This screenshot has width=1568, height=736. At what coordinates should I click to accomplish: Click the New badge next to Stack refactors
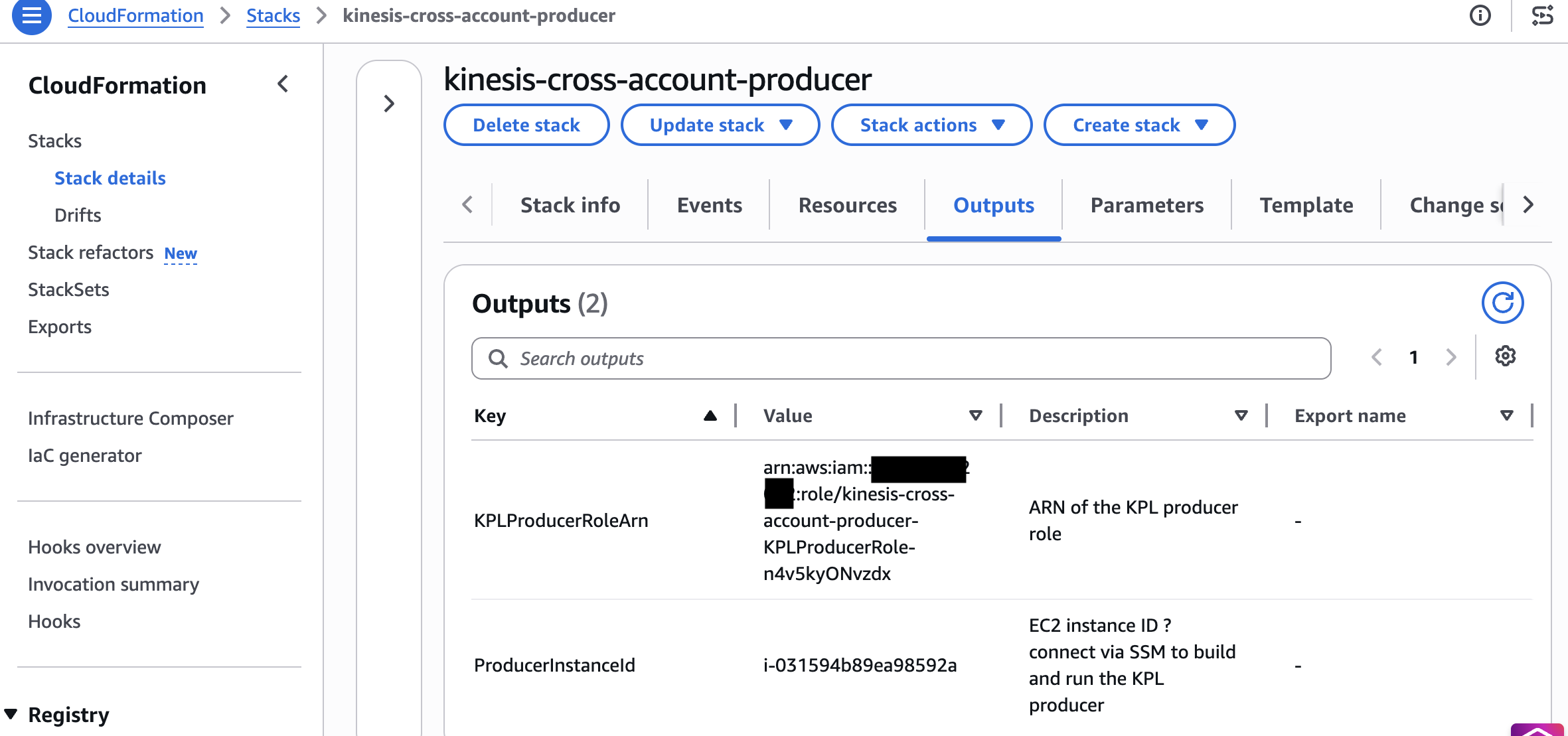[x=181, y=254]
